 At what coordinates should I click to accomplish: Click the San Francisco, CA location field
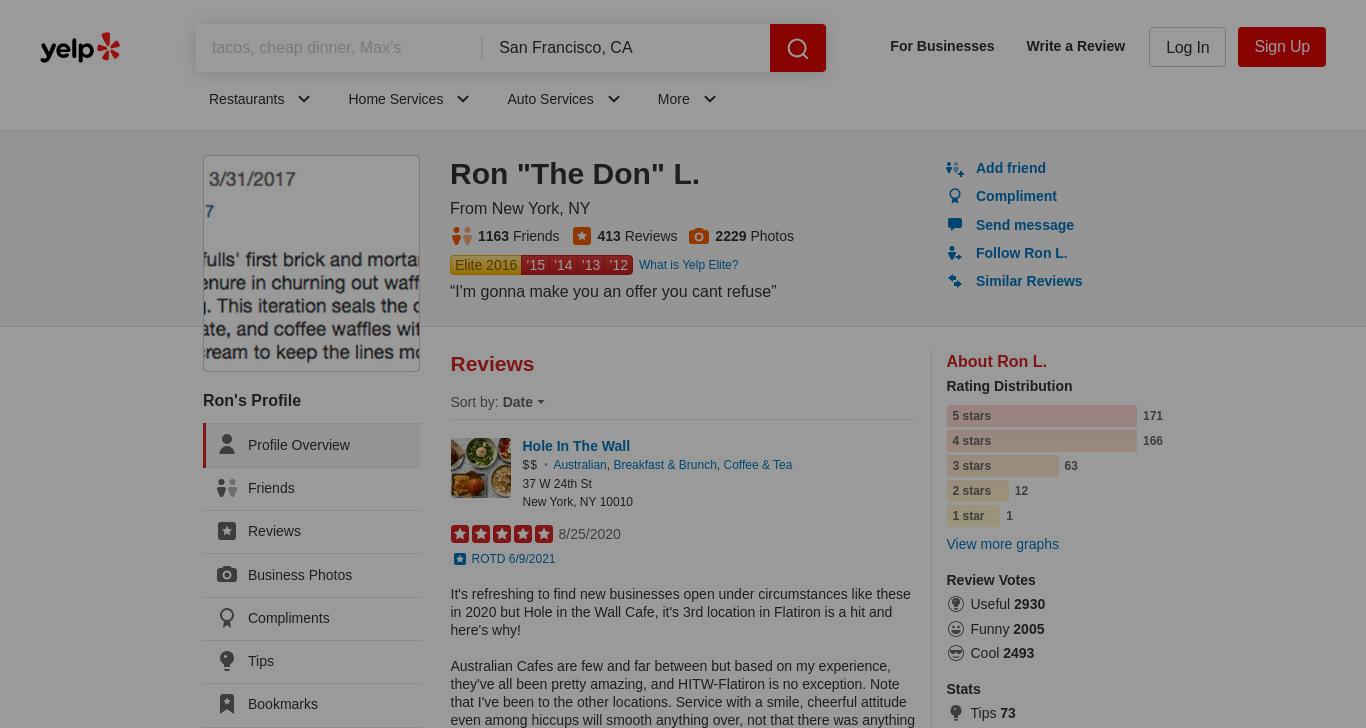[626, 48]
